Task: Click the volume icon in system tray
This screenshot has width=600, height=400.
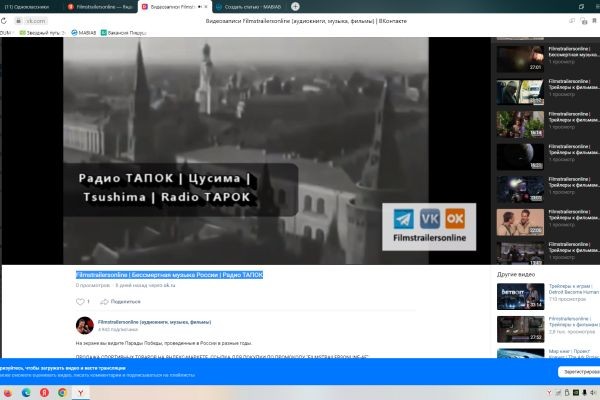Action: [x=593, y=393]
